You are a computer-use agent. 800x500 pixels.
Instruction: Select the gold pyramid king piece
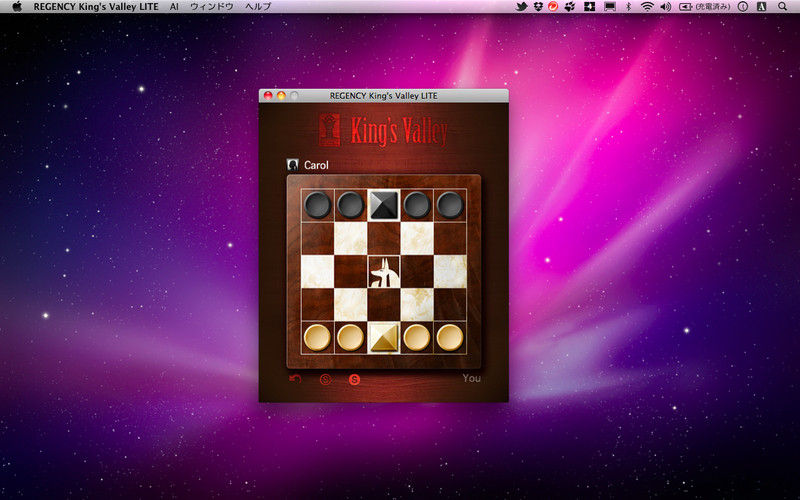point(384,338)
